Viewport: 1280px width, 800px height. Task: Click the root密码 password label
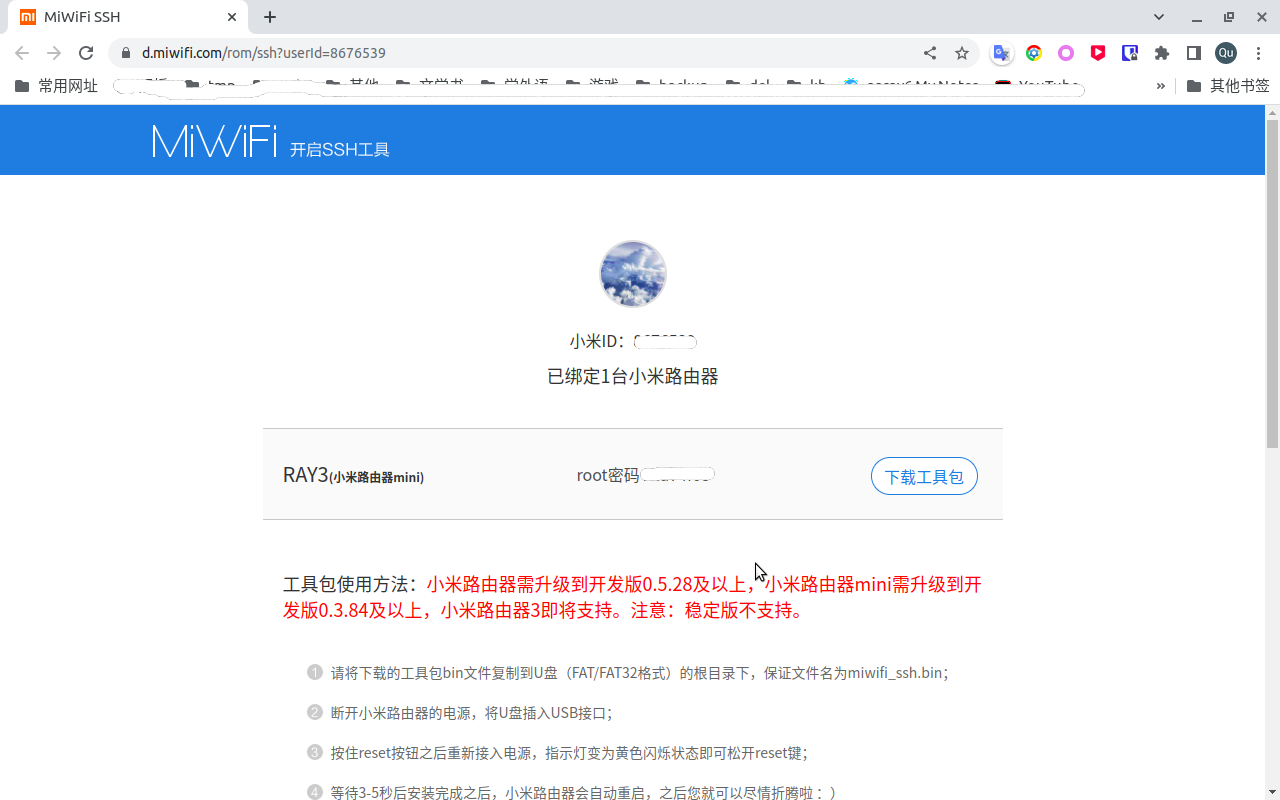point(607,476)
